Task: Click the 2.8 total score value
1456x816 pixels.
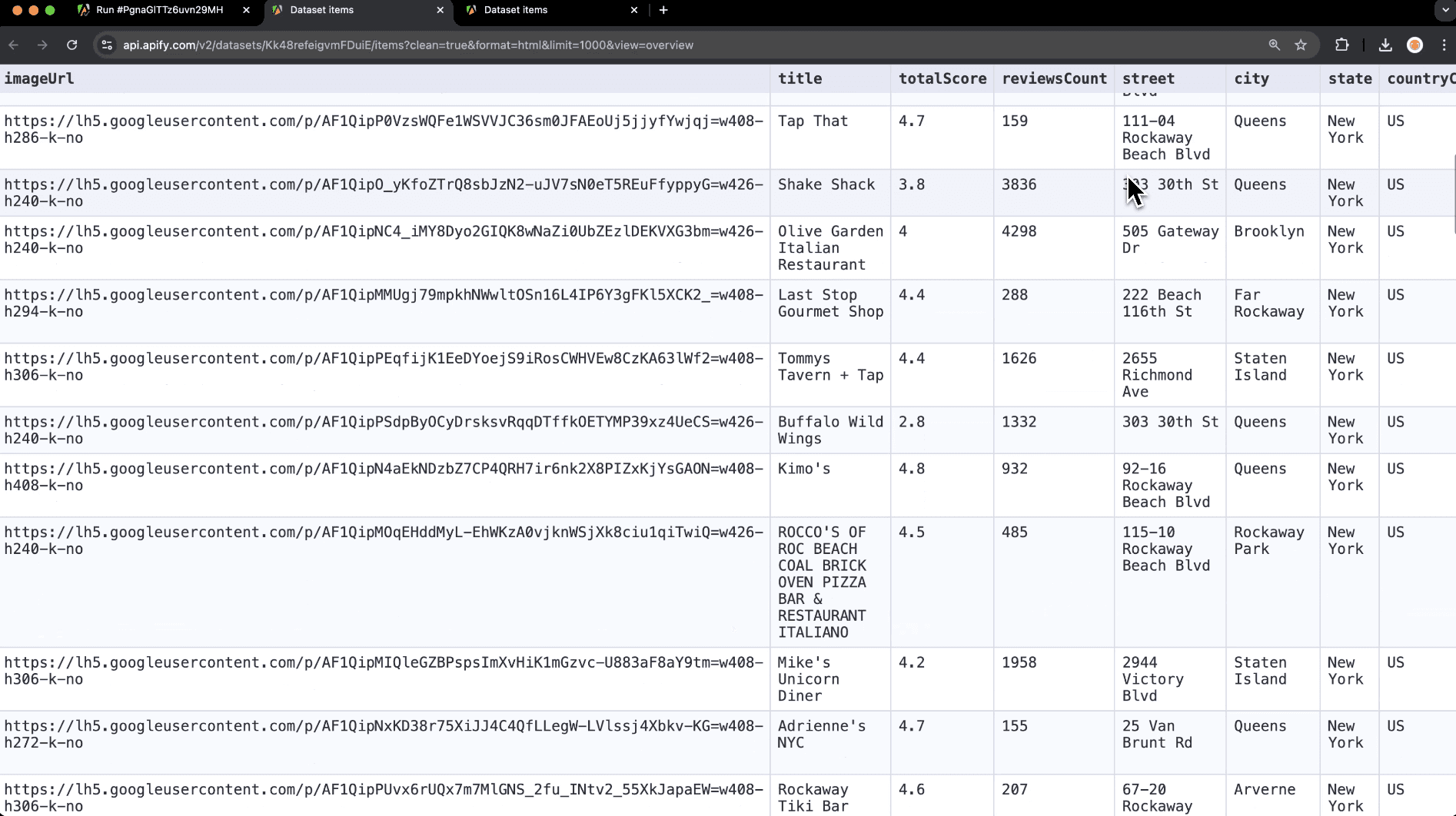Action: tap(911, 422)
